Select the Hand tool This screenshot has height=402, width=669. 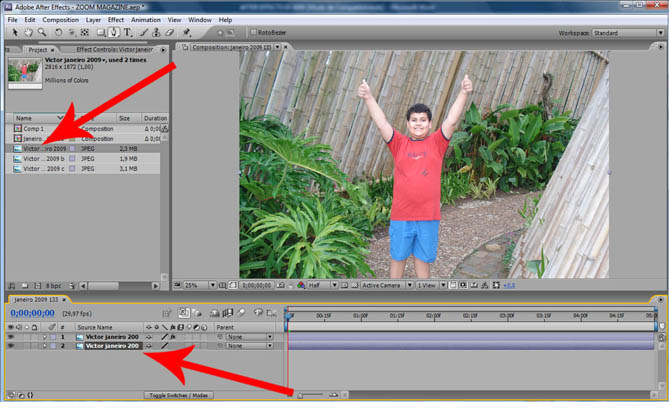[x=26, y=32]
